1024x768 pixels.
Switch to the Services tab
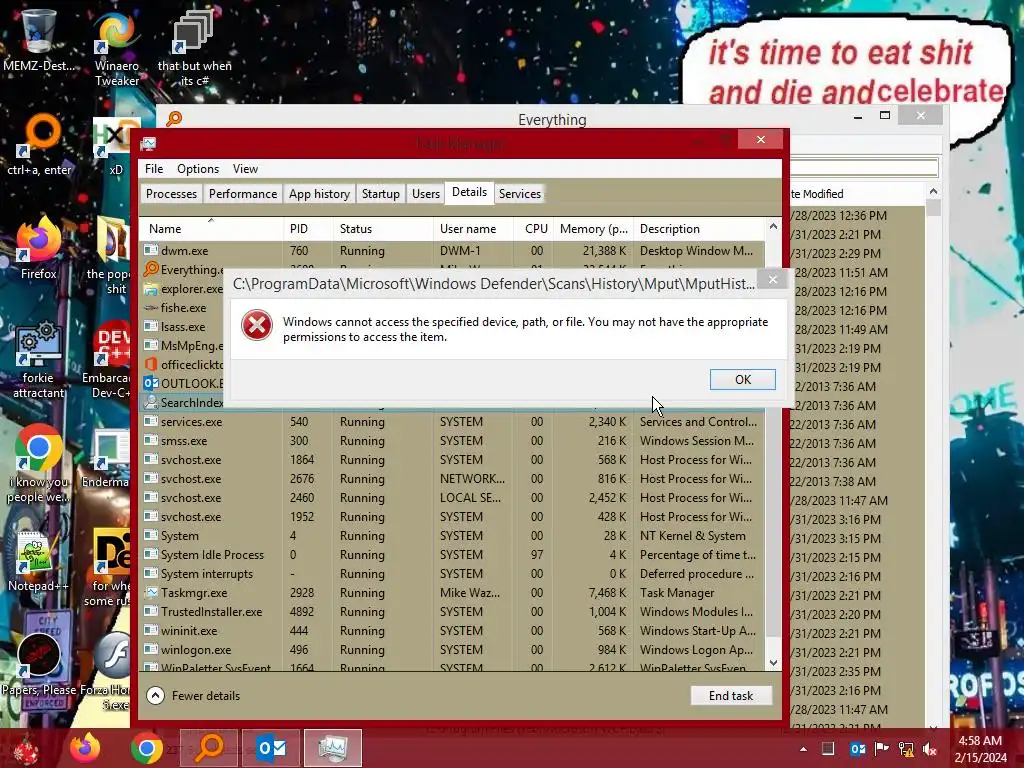[x=520, y=194]
